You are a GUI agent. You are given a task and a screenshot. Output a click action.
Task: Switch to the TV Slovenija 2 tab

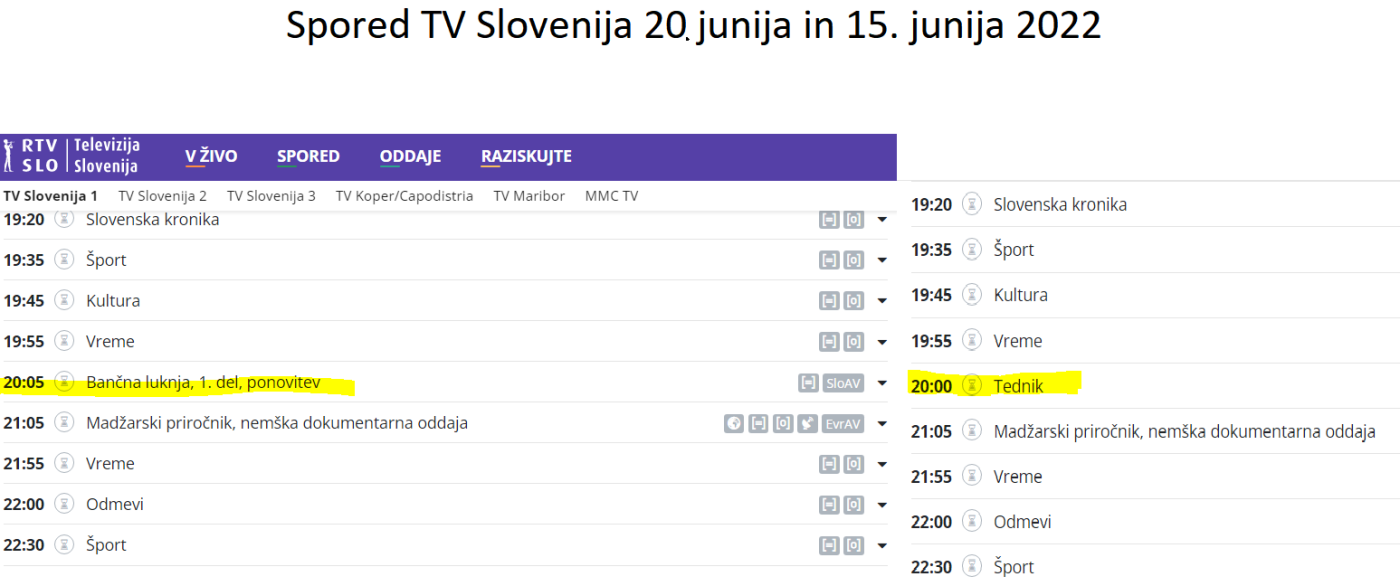[162, 196]
